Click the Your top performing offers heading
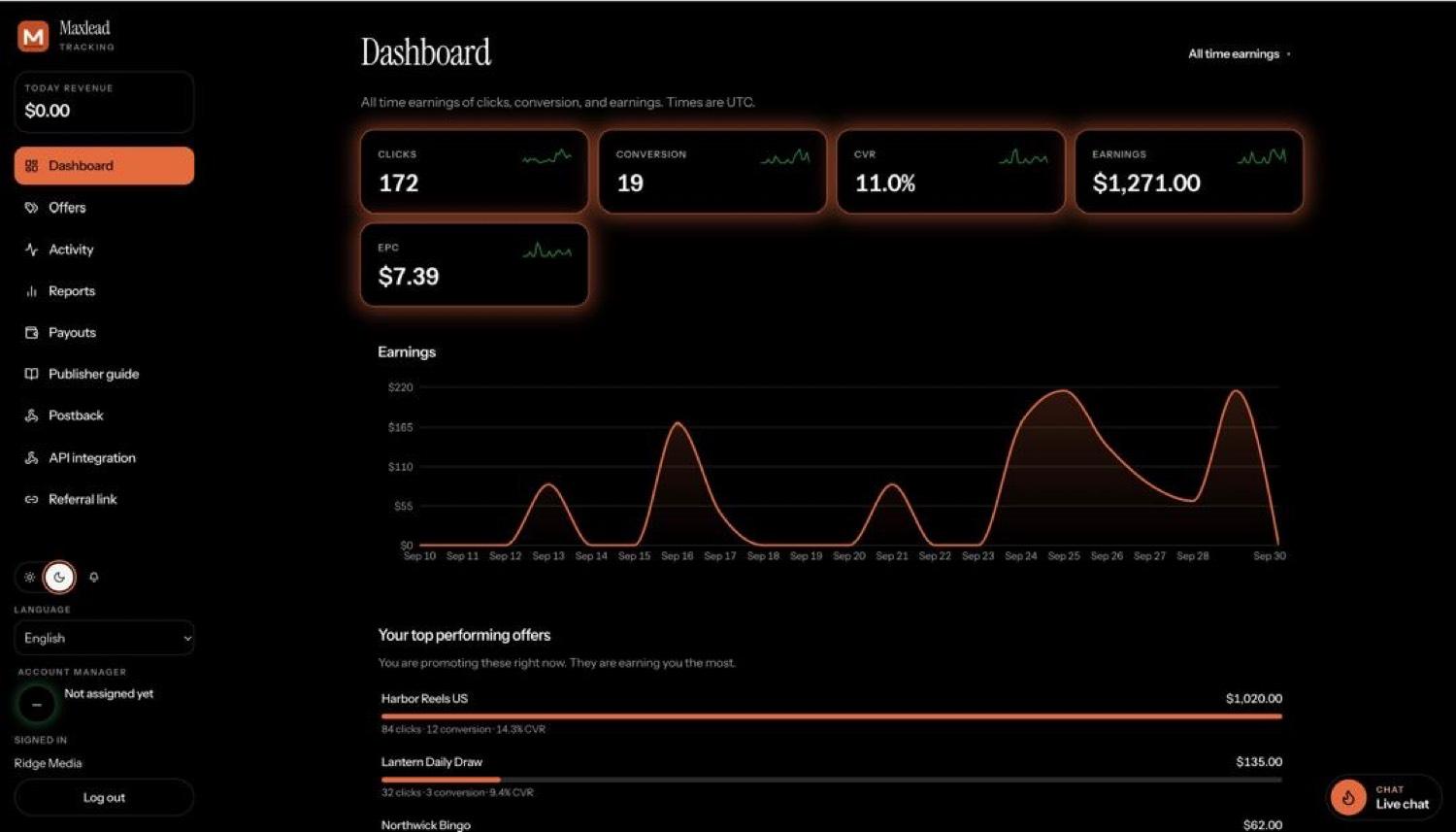 (x=464, y=635)
